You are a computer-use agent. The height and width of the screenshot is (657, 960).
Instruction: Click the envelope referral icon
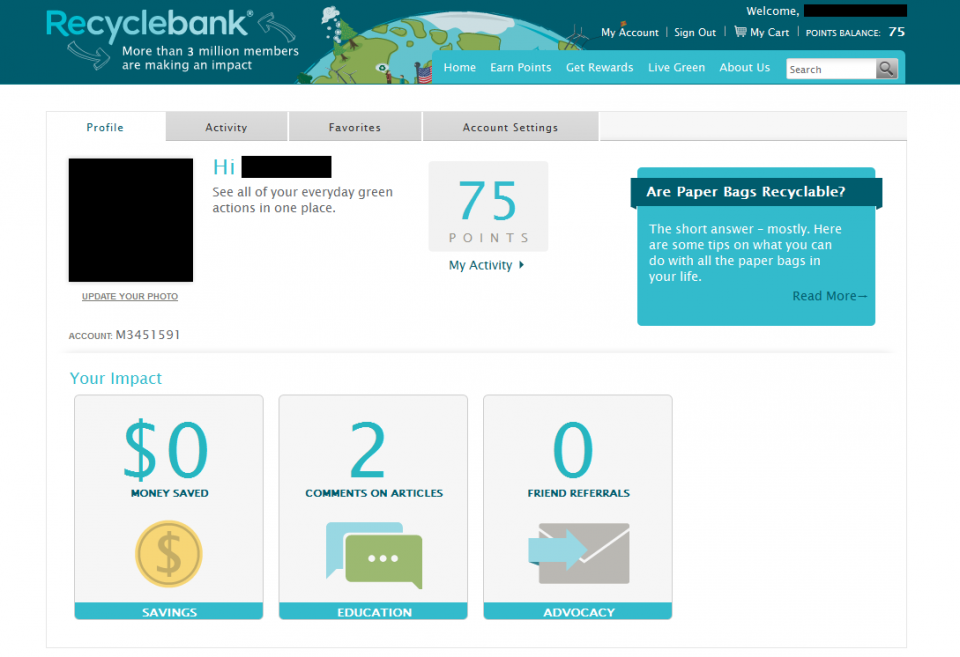(579, 553)
